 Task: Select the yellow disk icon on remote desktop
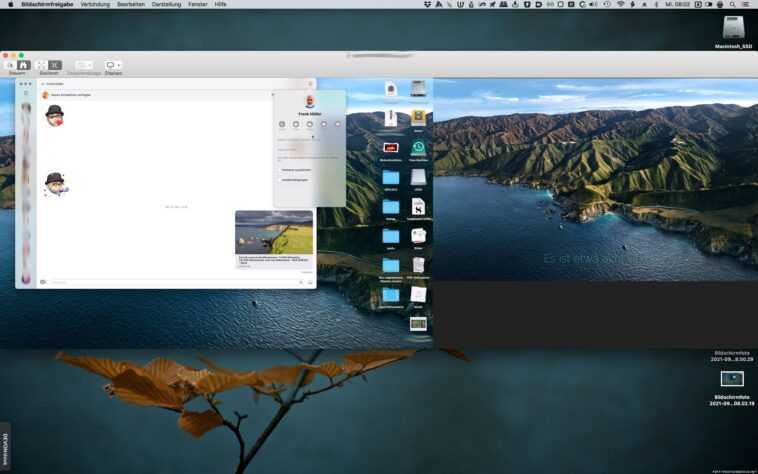tap(418, 118)
